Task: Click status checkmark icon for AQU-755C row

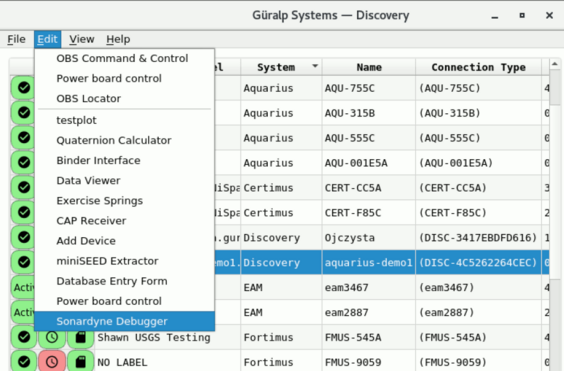Action: point(24,88)
